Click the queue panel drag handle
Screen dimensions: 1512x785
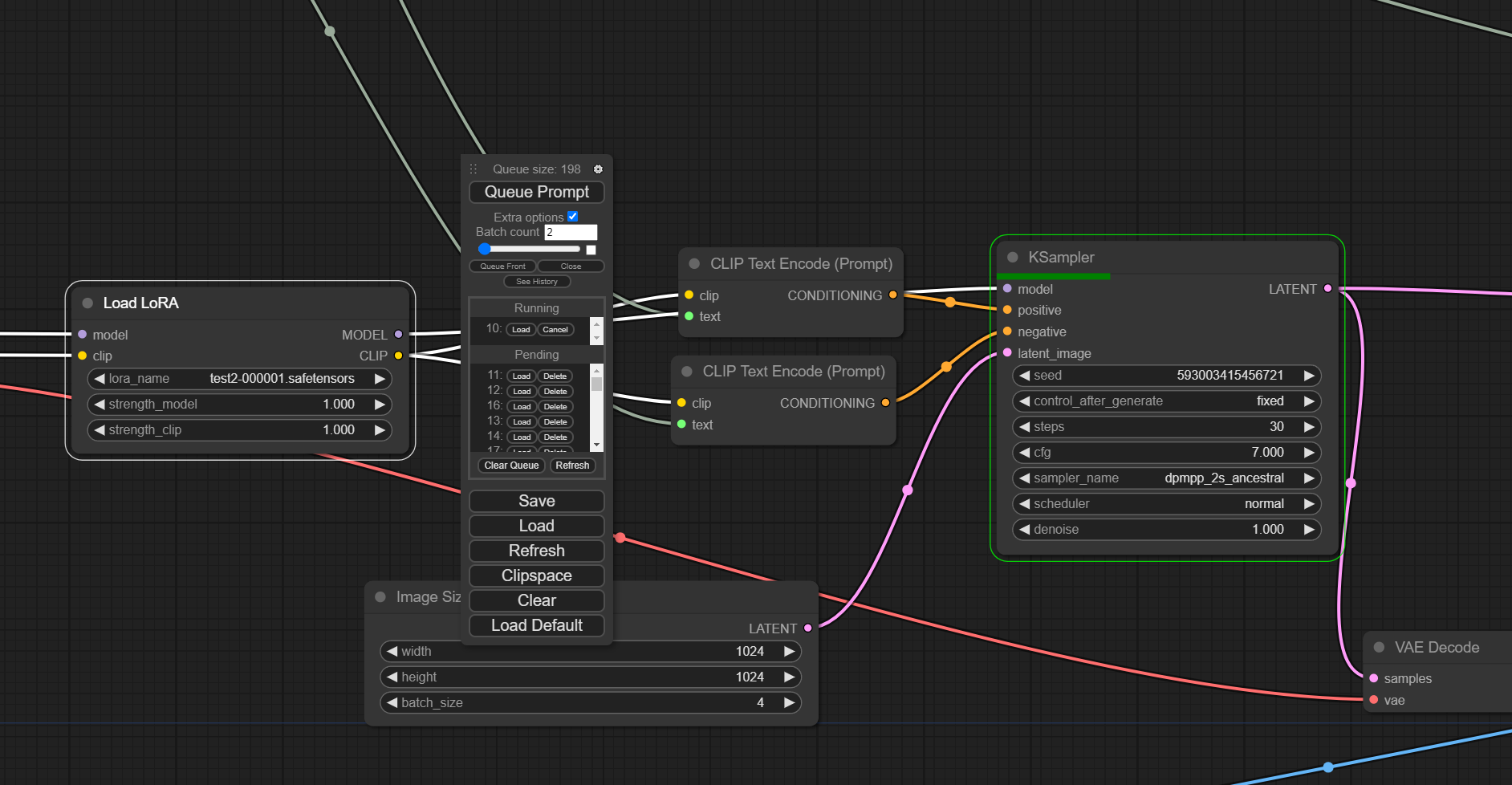click(474, 169)
